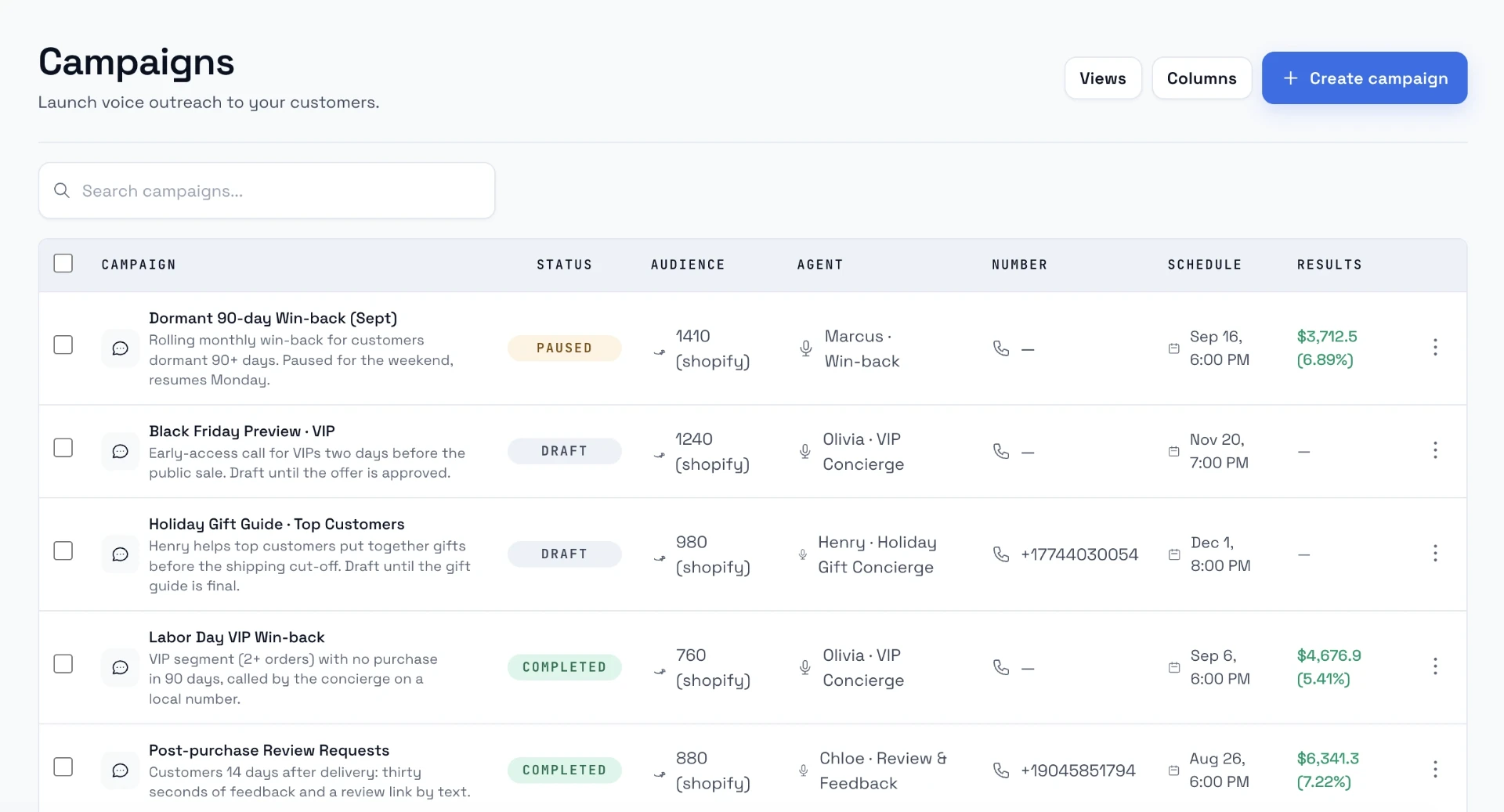
Task: Toggle the select-all checkbox in the table header
Action: pos(63,263)
